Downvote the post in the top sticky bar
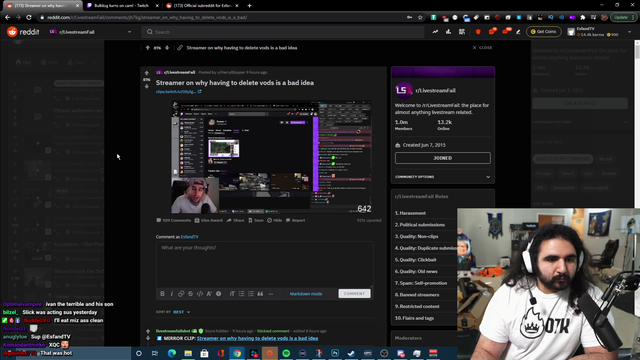Viewport: 640px width, 360px height. [167, 48]
